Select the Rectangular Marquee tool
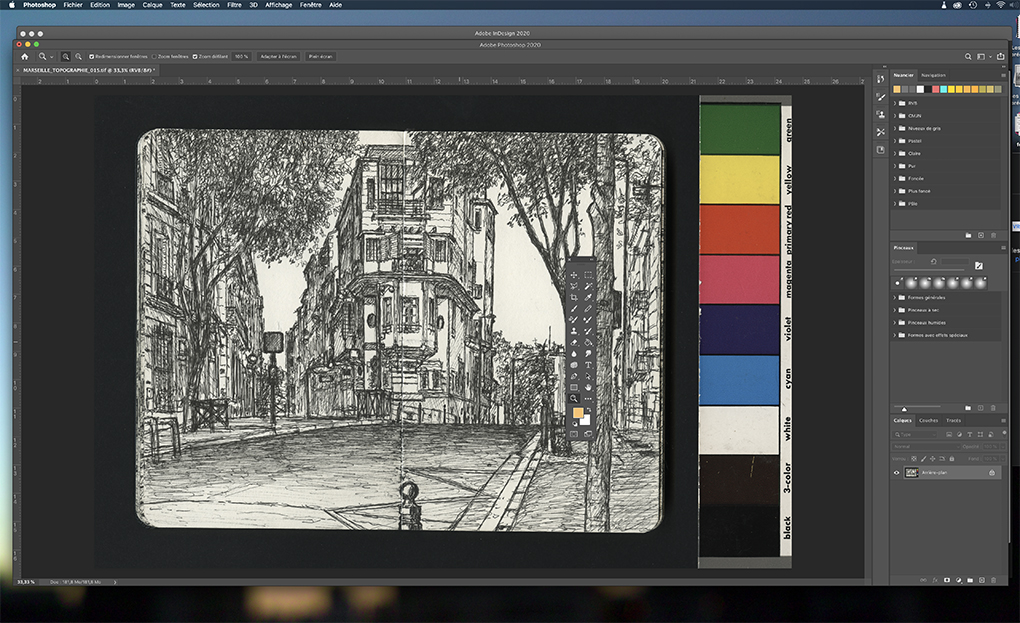This screenshot has height=623, width=1020. tap(588, 275)
